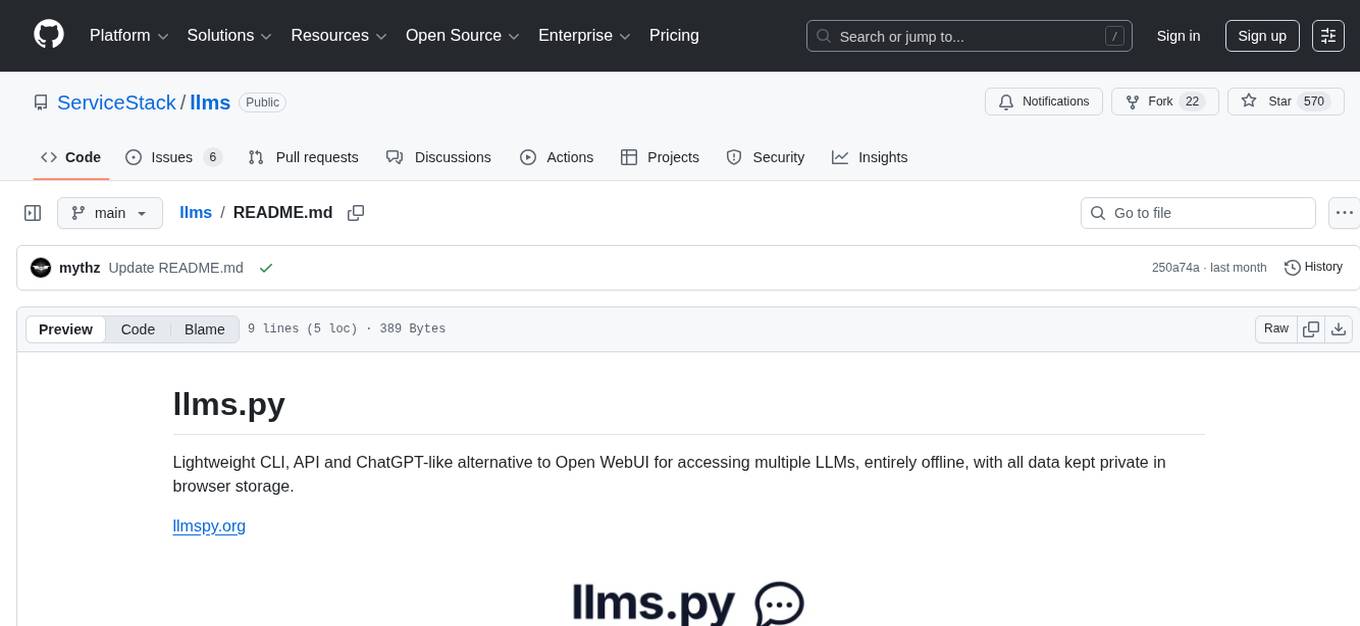This screenshot has height=626, width=1360.
Task: Click the green commit status checkmark
Action: [x=266, y=267]
